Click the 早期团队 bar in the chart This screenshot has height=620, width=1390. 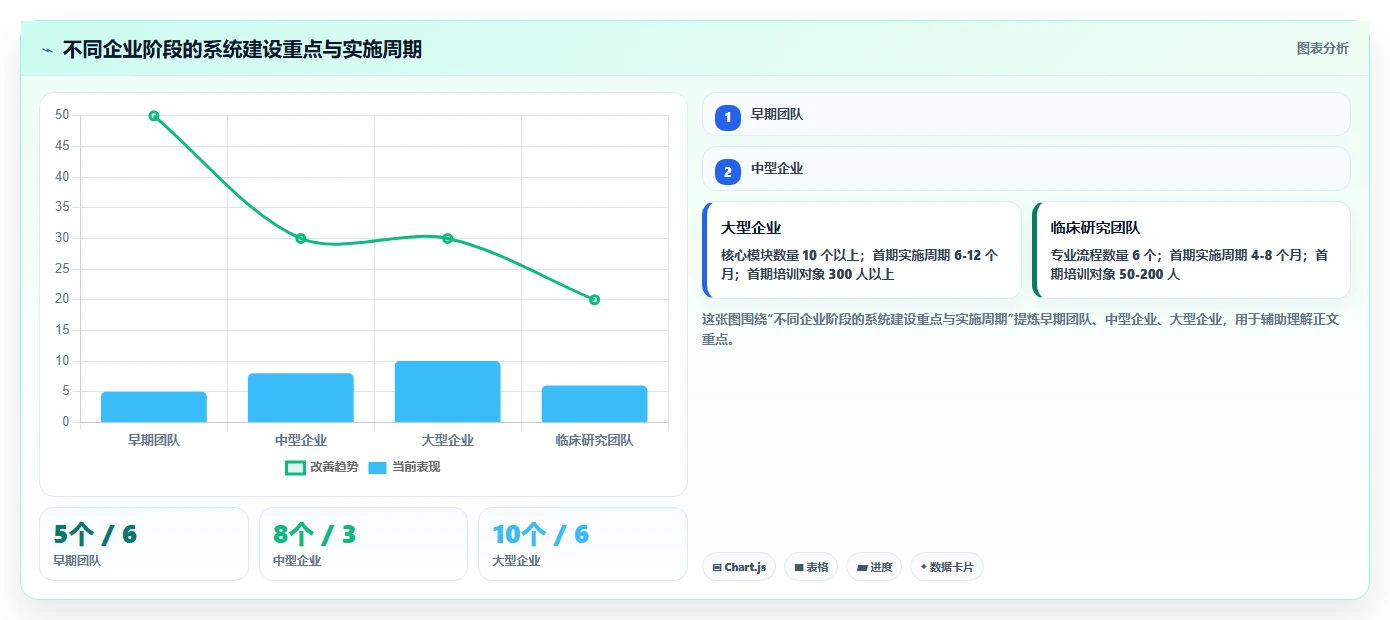pyautogui.click(x=154, y=407)
